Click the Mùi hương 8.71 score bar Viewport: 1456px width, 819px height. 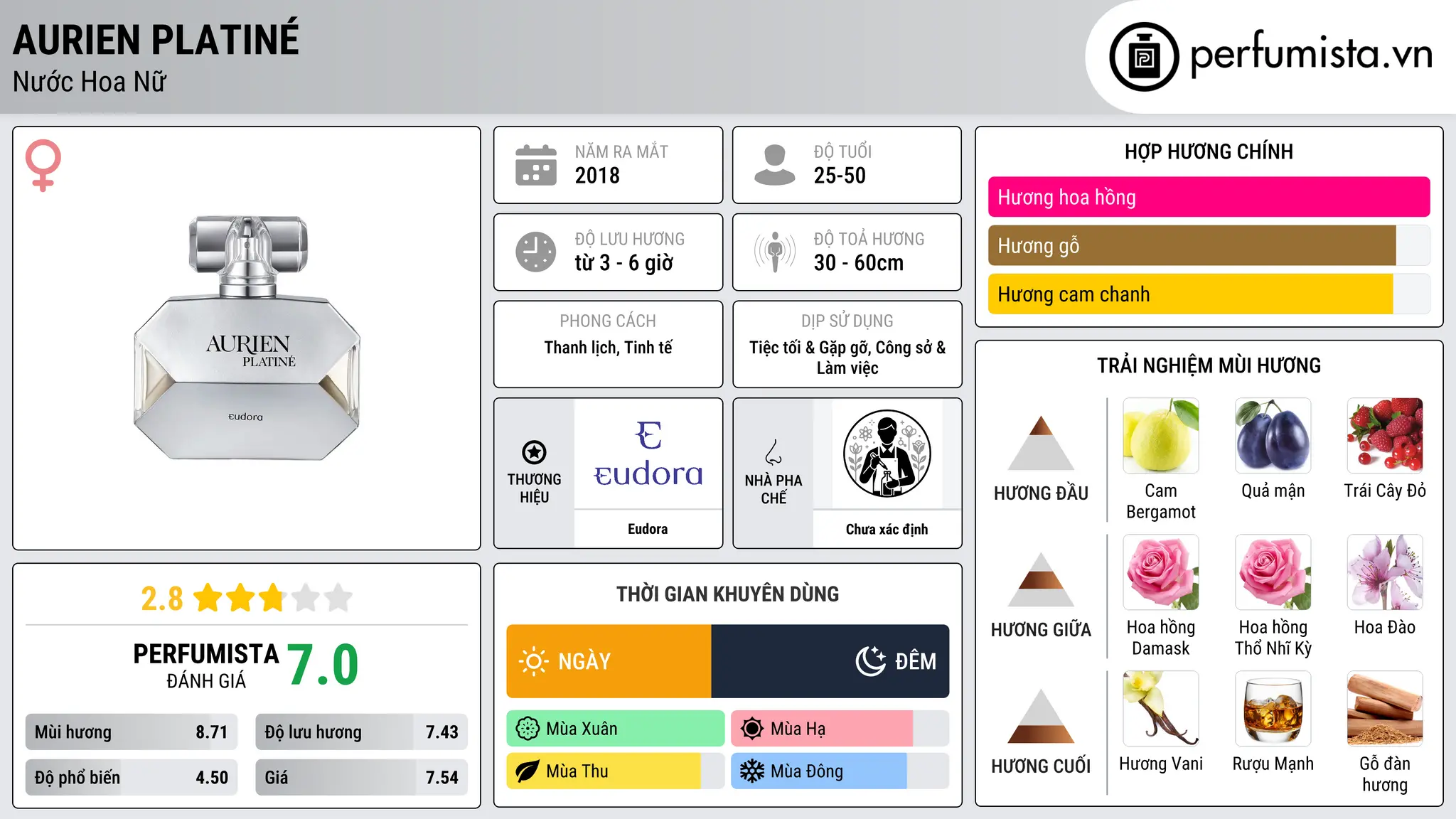coord(132,732)
